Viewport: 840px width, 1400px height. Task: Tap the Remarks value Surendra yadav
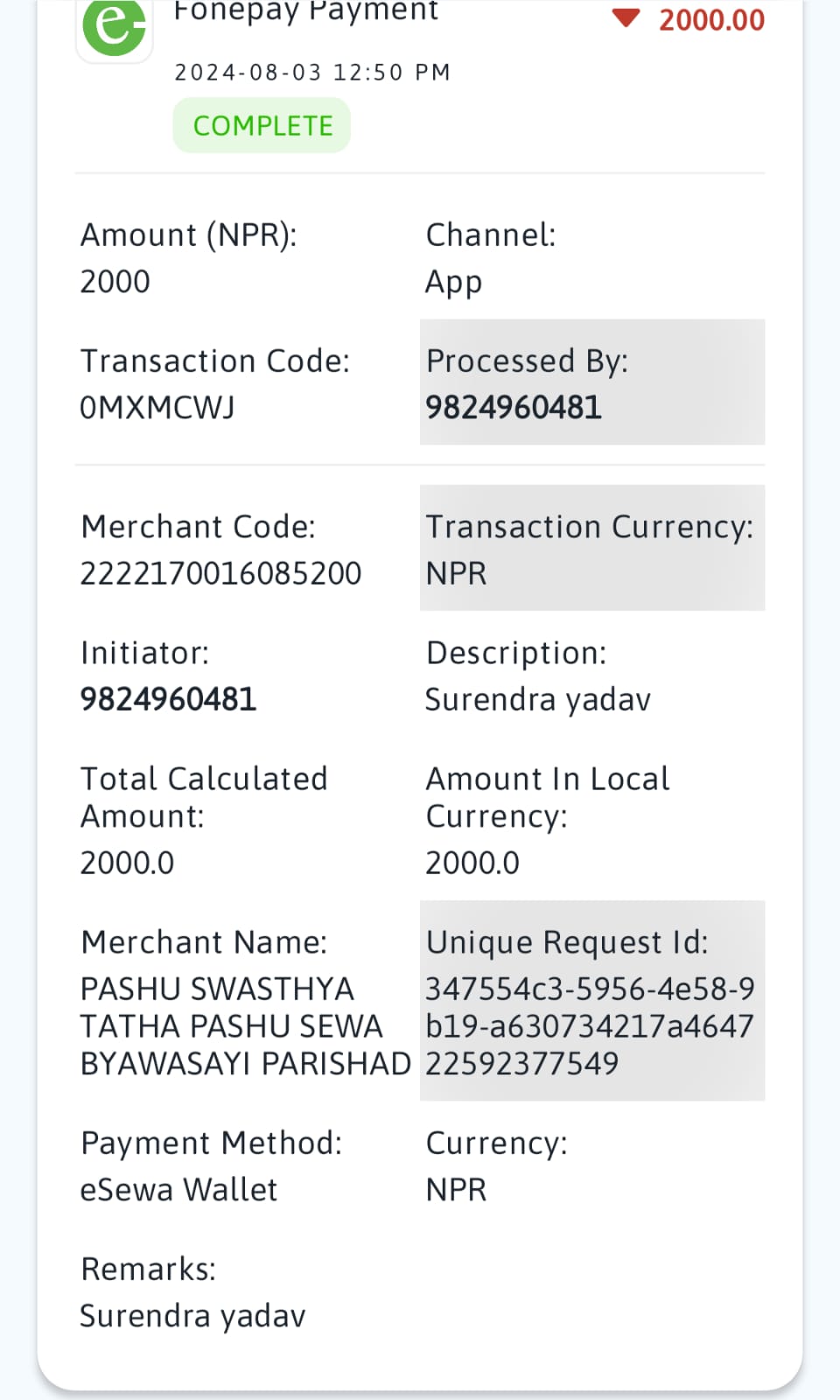tap(192, 1316)
